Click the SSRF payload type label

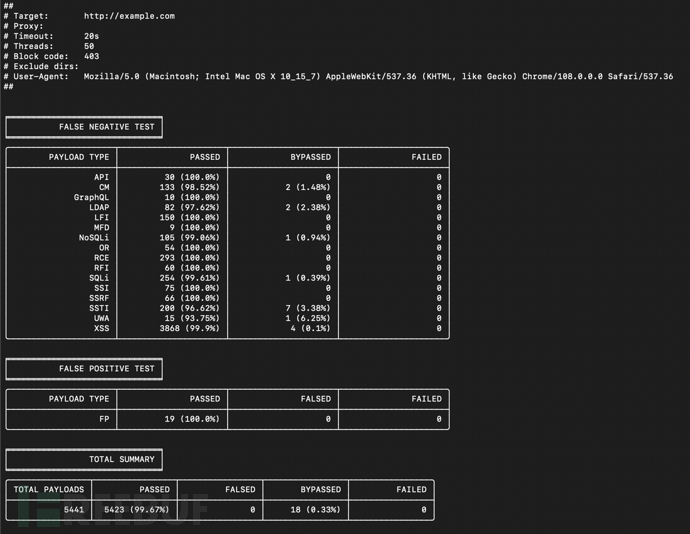pos(99,299)
